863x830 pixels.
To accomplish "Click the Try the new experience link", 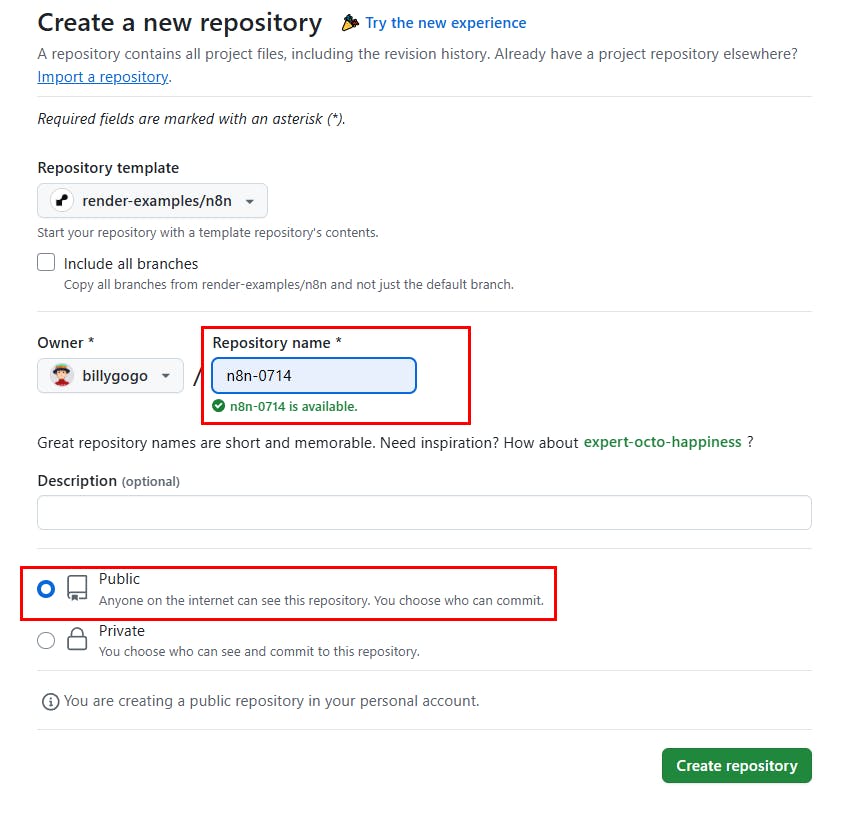I will click(446, 23).
